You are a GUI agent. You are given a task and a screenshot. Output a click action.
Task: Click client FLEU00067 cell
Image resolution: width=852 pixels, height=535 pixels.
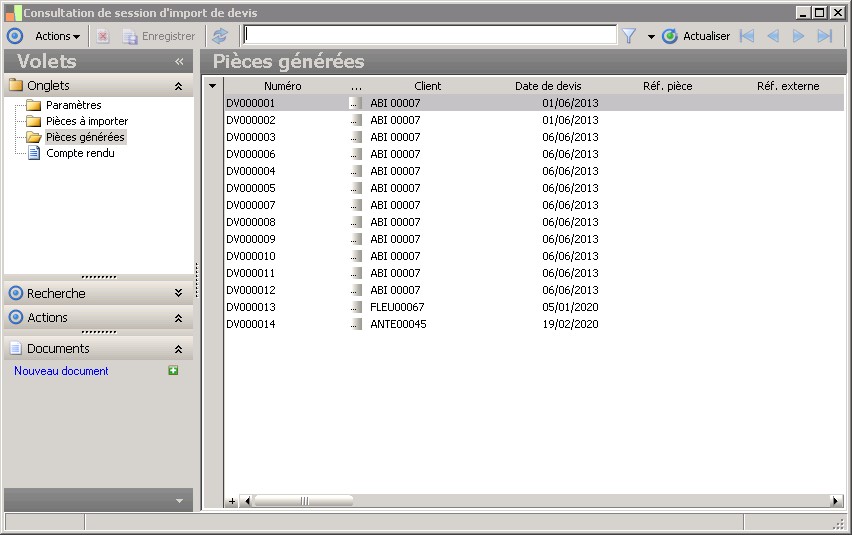click(397, 307)
